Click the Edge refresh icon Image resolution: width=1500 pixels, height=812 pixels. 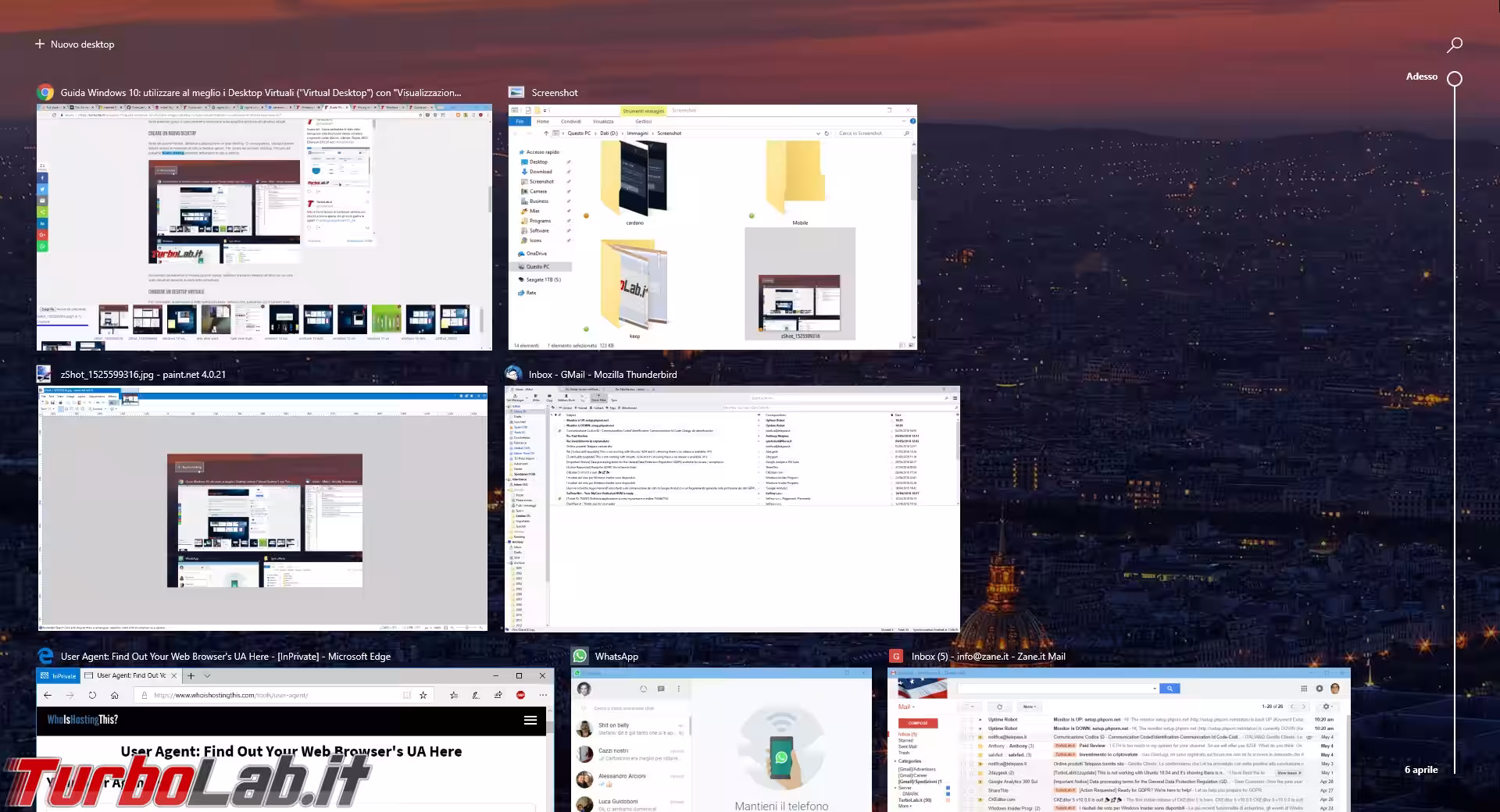click(x=92, y=695)
